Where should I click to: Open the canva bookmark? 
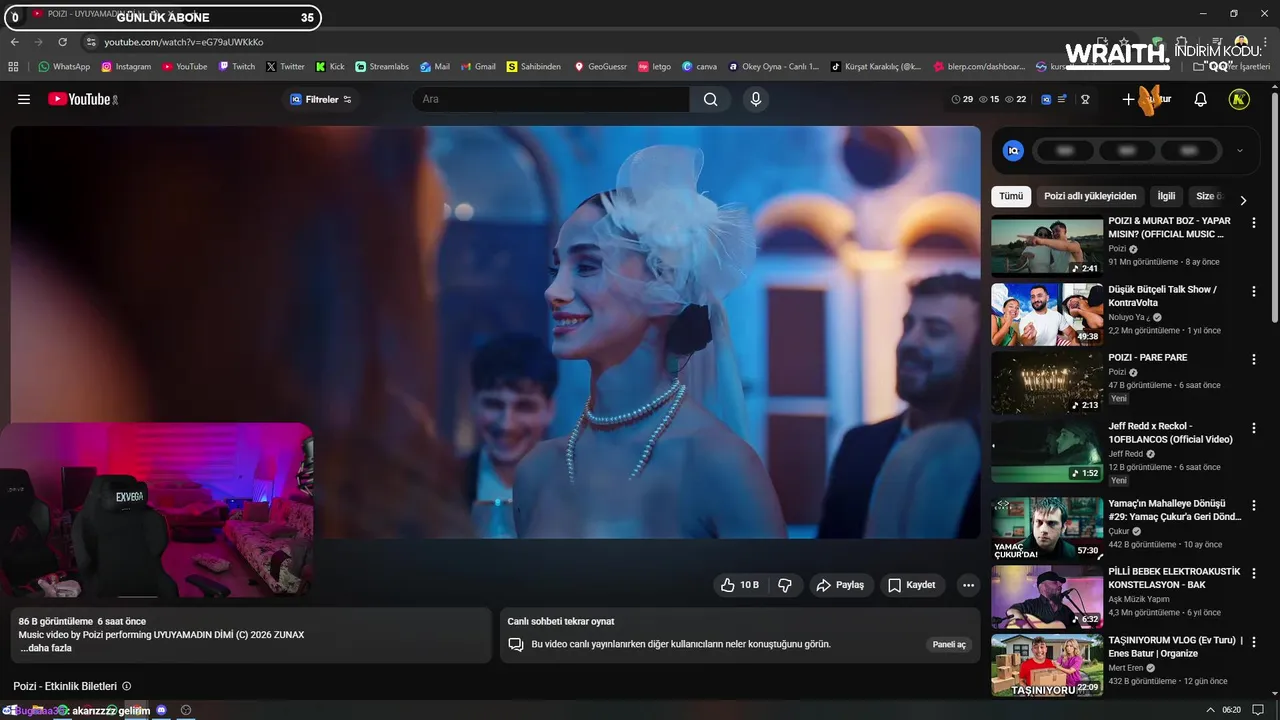[699, 67]
